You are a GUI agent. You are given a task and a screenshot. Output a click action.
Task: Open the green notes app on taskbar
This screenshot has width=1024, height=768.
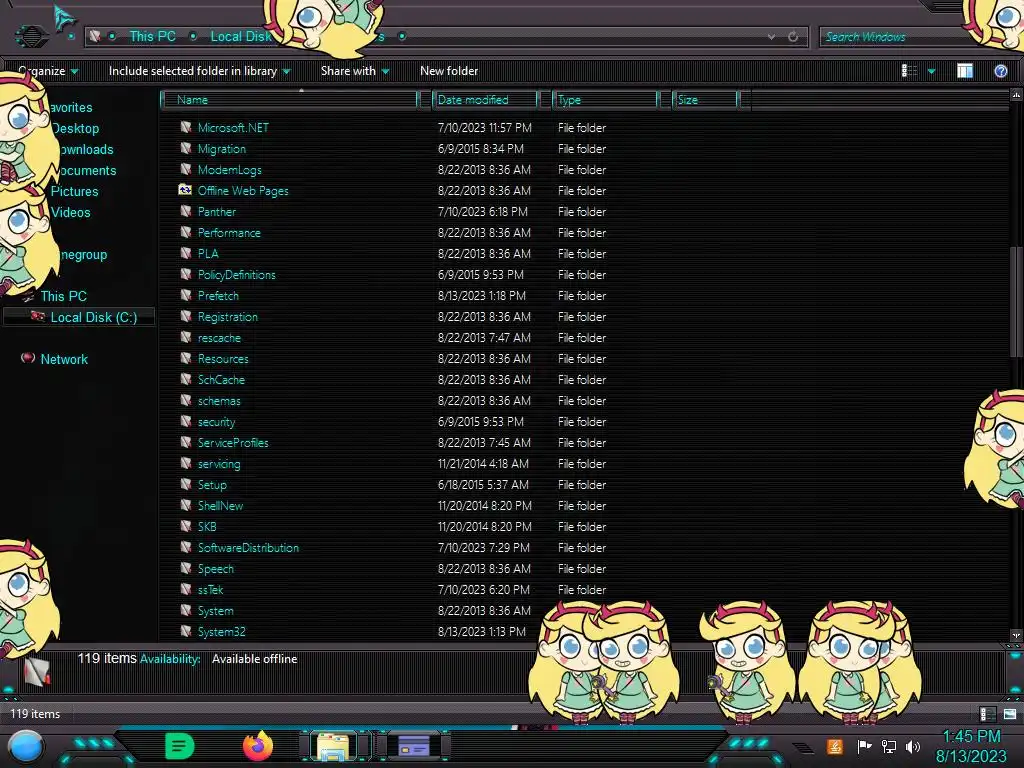[180, 746]
